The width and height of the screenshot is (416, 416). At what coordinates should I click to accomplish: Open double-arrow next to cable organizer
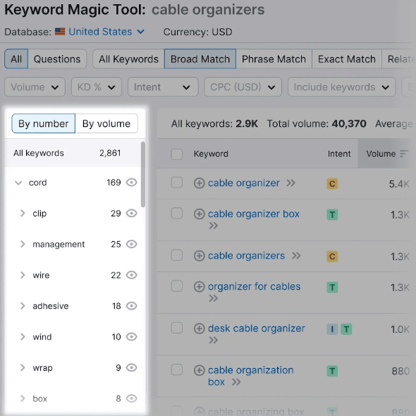[291, 183]
